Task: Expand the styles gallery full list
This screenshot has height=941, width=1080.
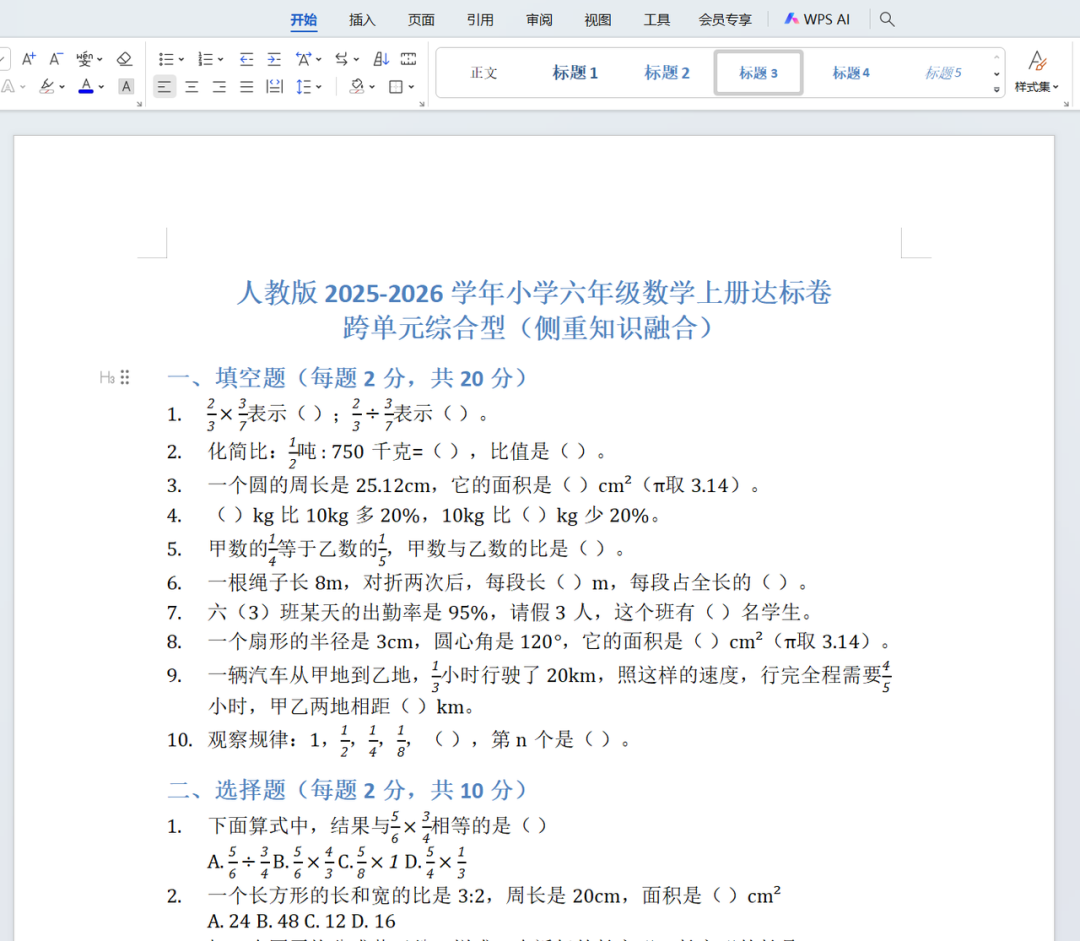Action: pyautogui.click(x=996, y=89)
